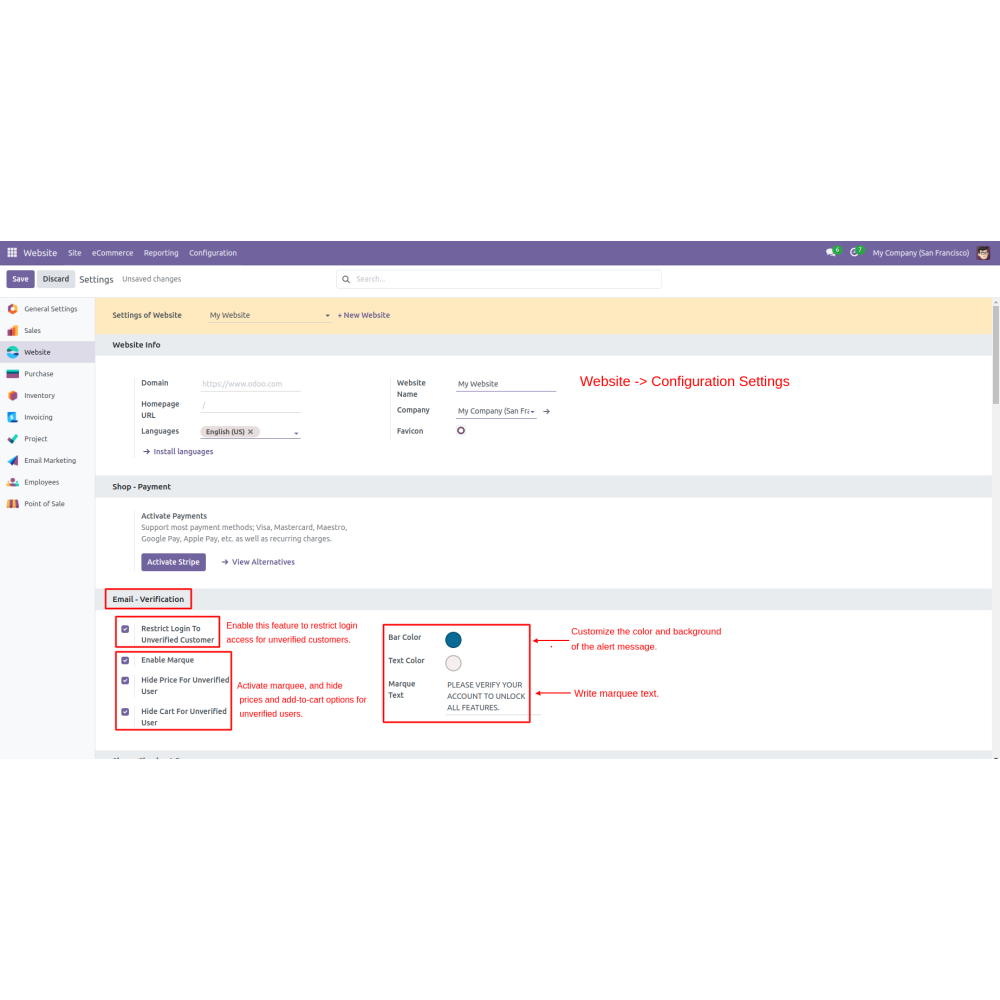Open the activities clock icon
This screenshot has width=1000, height=1000.
pos(854,253)
